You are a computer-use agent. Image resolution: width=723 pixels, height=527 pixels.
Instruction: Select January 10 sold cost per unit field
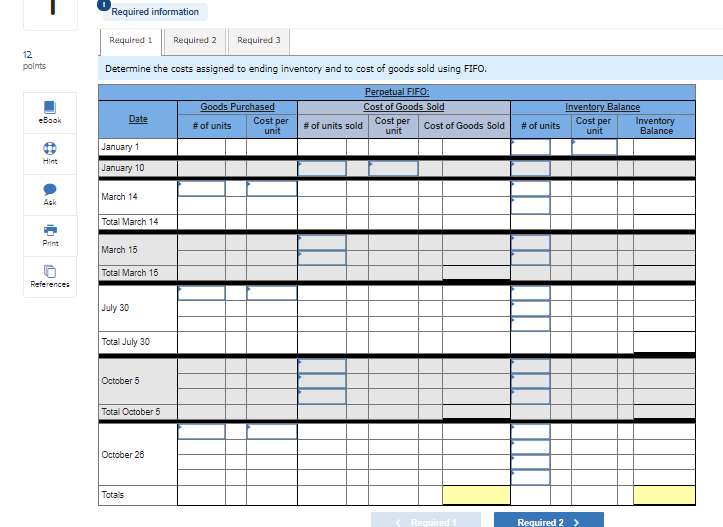tap(393, 168)
